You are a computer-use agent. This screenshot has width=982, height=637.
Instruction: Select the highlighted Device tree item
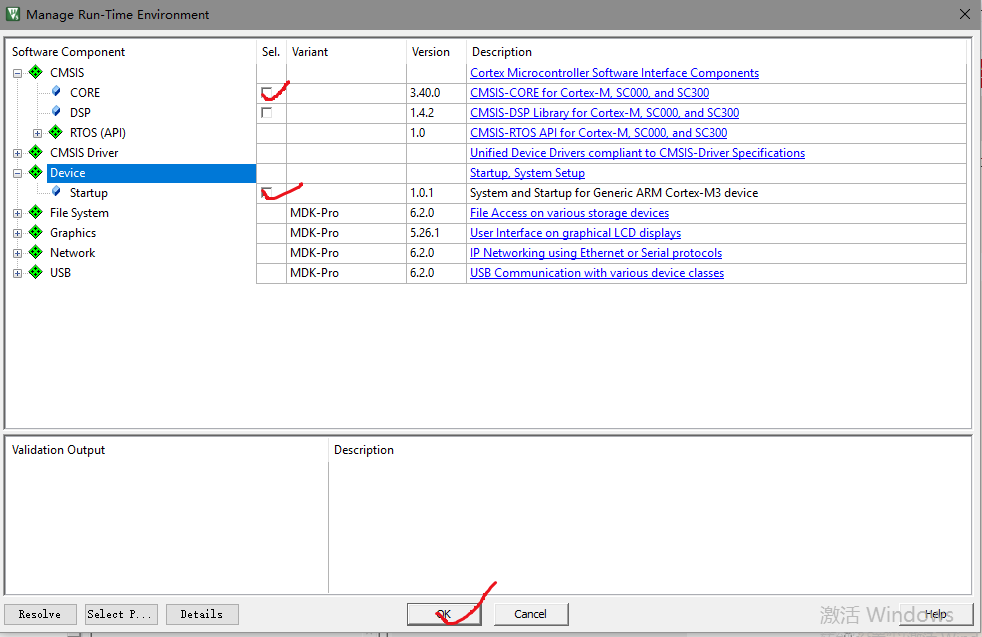tap(151, 173)
